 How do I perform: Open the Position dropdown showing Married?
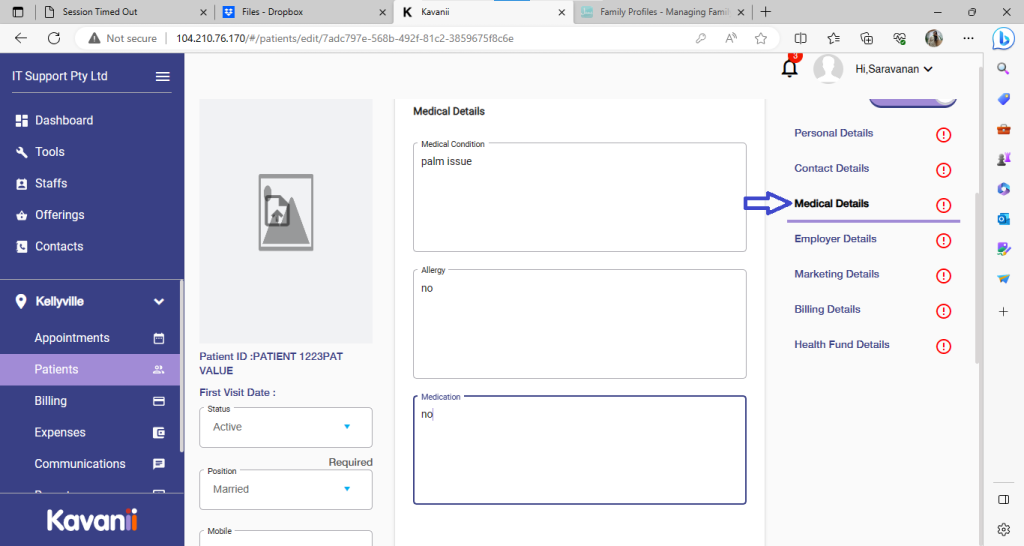[286, 489]
